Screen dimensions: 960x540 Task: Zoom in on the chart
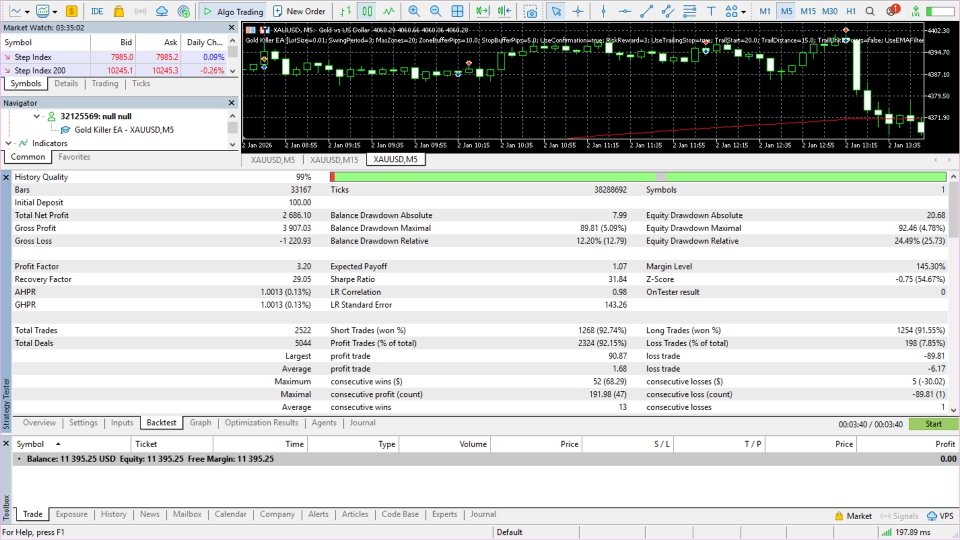pos(414,11)
